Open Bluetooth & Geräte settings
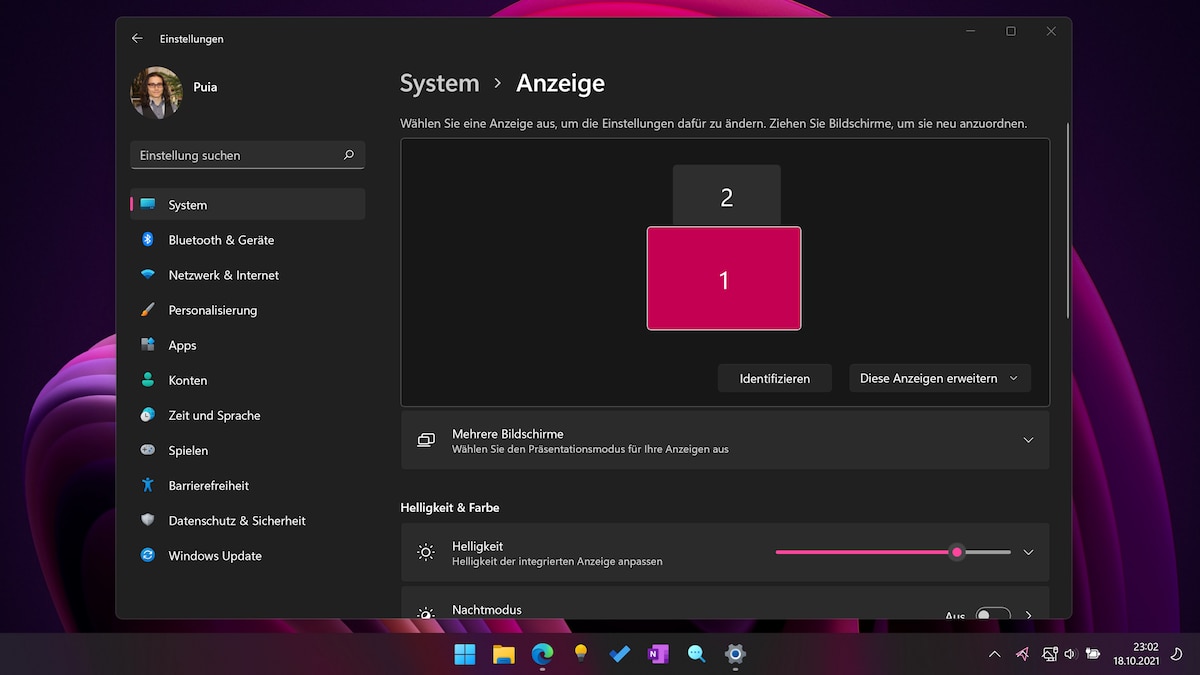Screen dimensions: 1200x675 (222, 240)
